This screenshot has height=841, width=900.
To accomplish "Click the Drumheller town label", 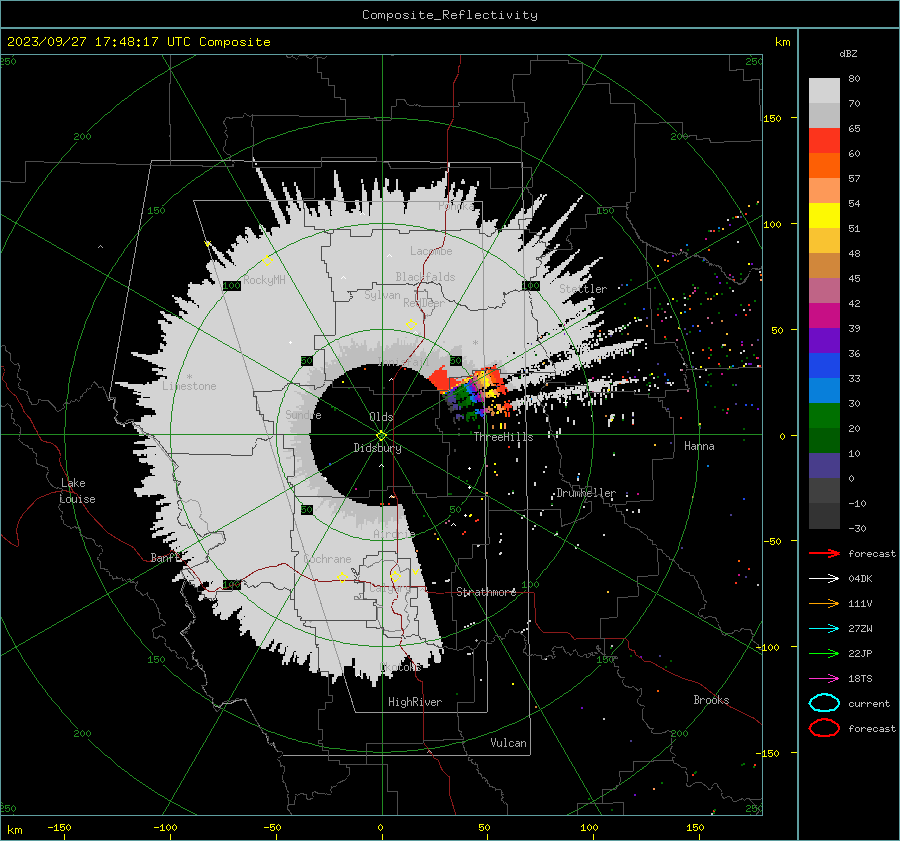I will point(586,493).
